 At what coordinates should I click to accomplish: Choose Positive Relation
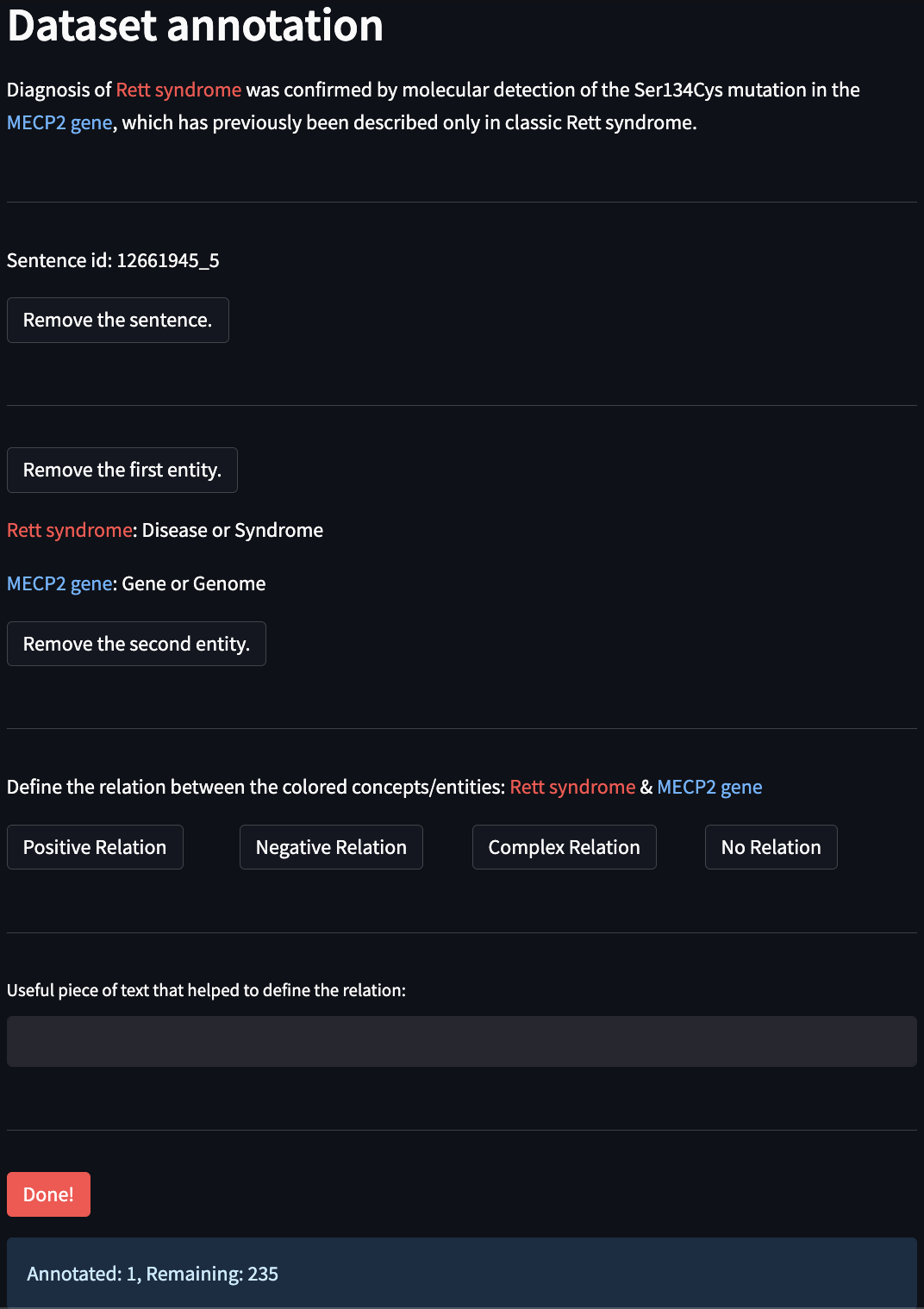95,847
